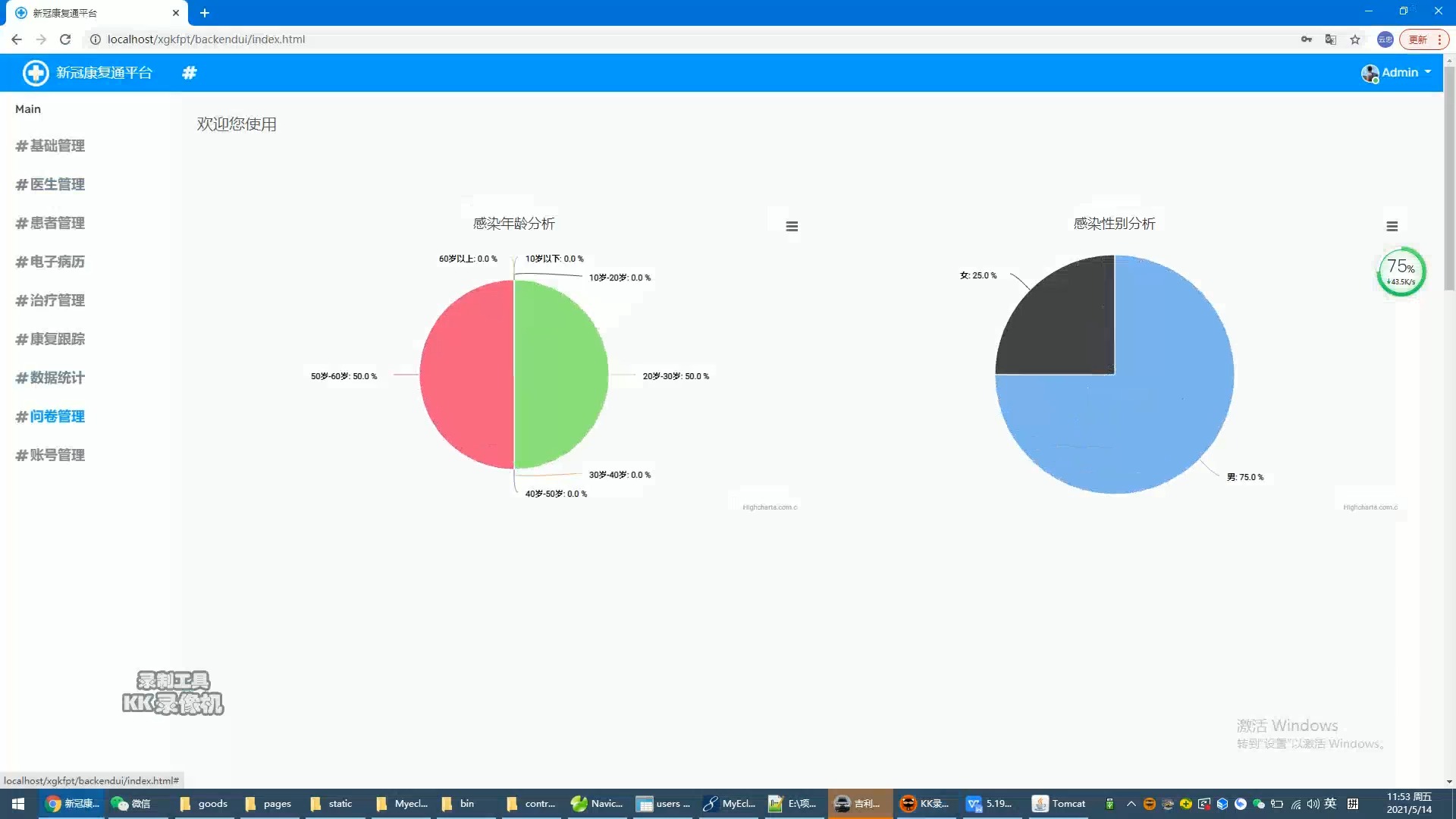The image size is (1456, 819).
Task: Open the KK录像机 taskbar item
Action: 924,804
